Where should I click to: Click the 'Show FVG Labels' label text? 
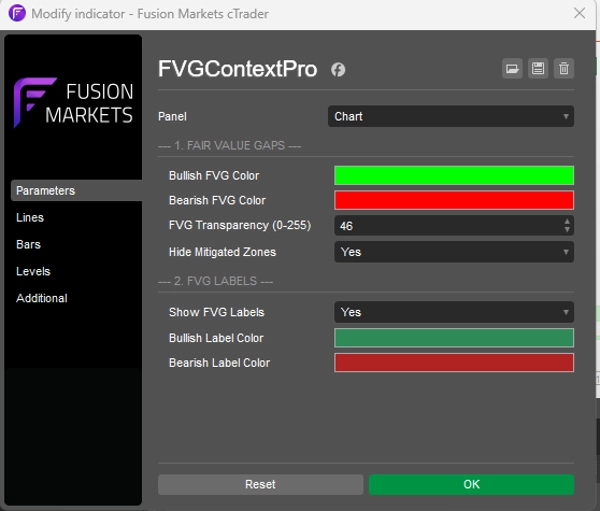click(217, 312)
